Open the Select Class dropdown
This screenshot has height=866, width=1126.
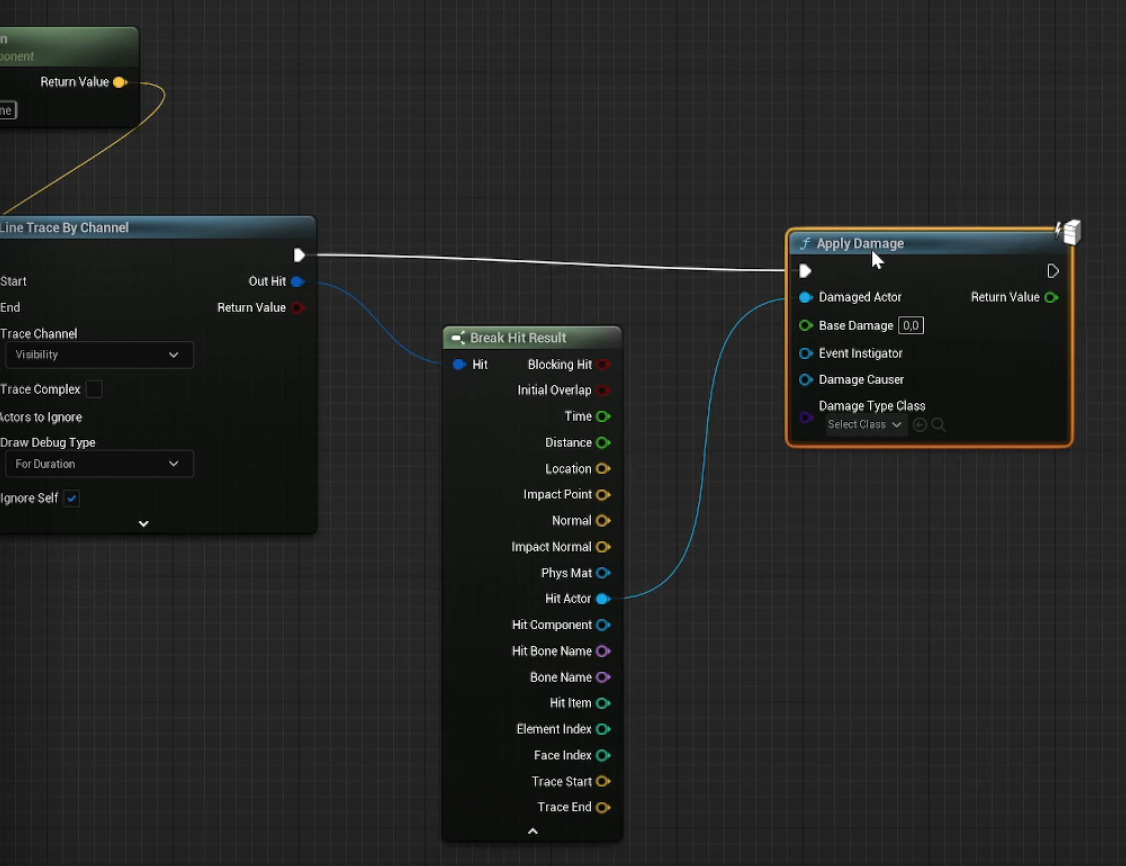pos(866,425)
